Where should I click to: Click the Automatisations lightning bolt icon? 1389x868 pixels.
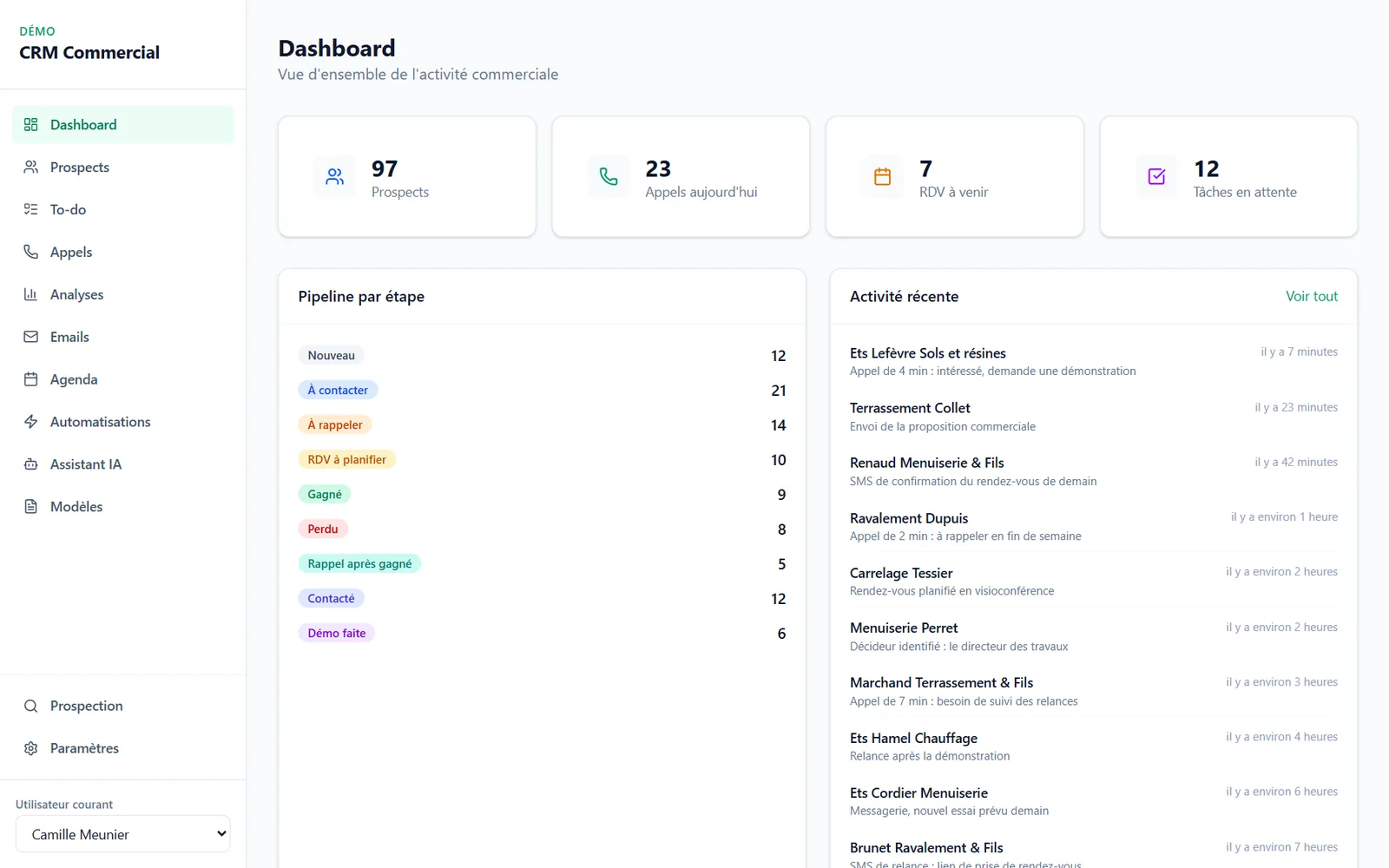tap(31, 422)
